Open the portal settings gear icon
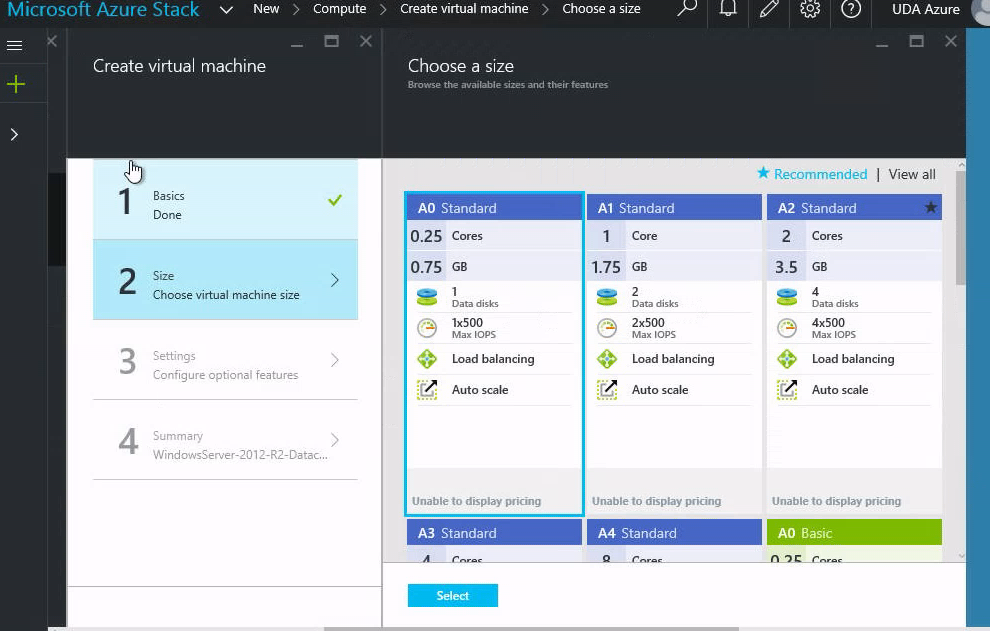 tap(810, 9)
